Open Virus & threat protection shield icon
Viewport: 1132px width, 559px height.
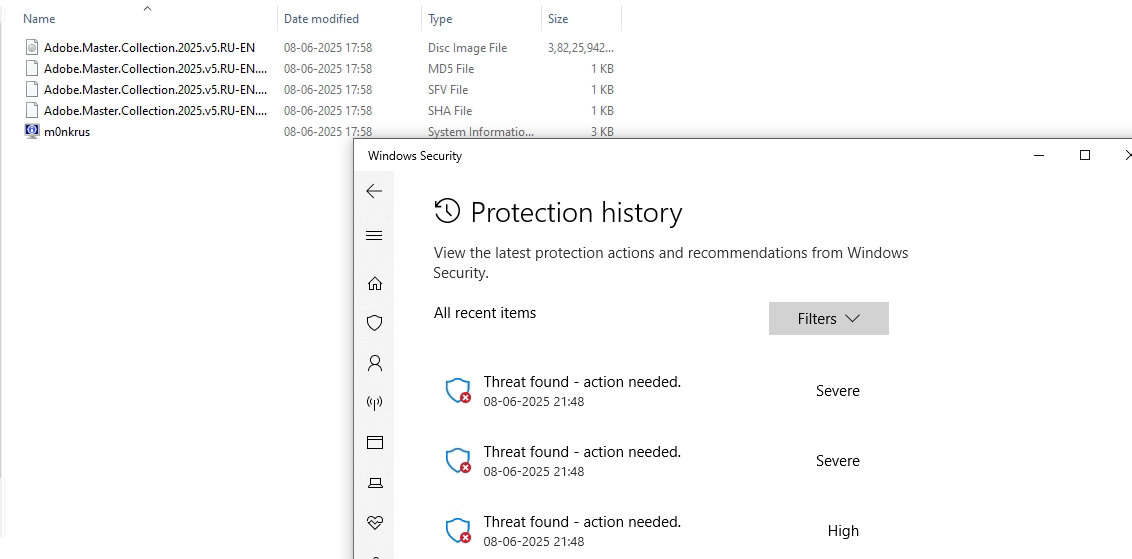[375, 323]
